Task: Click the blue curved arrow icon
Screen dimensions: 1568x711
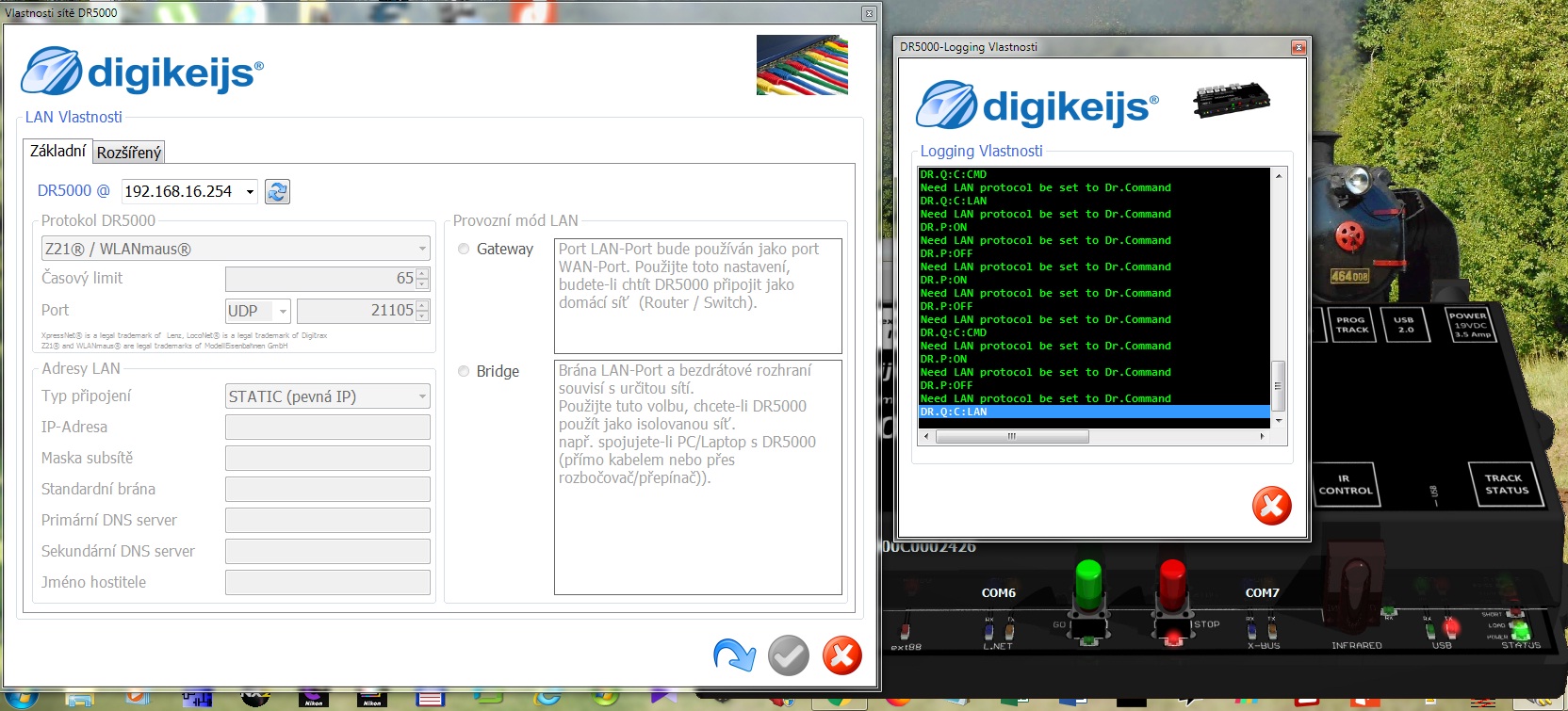Action: [734, 655]
